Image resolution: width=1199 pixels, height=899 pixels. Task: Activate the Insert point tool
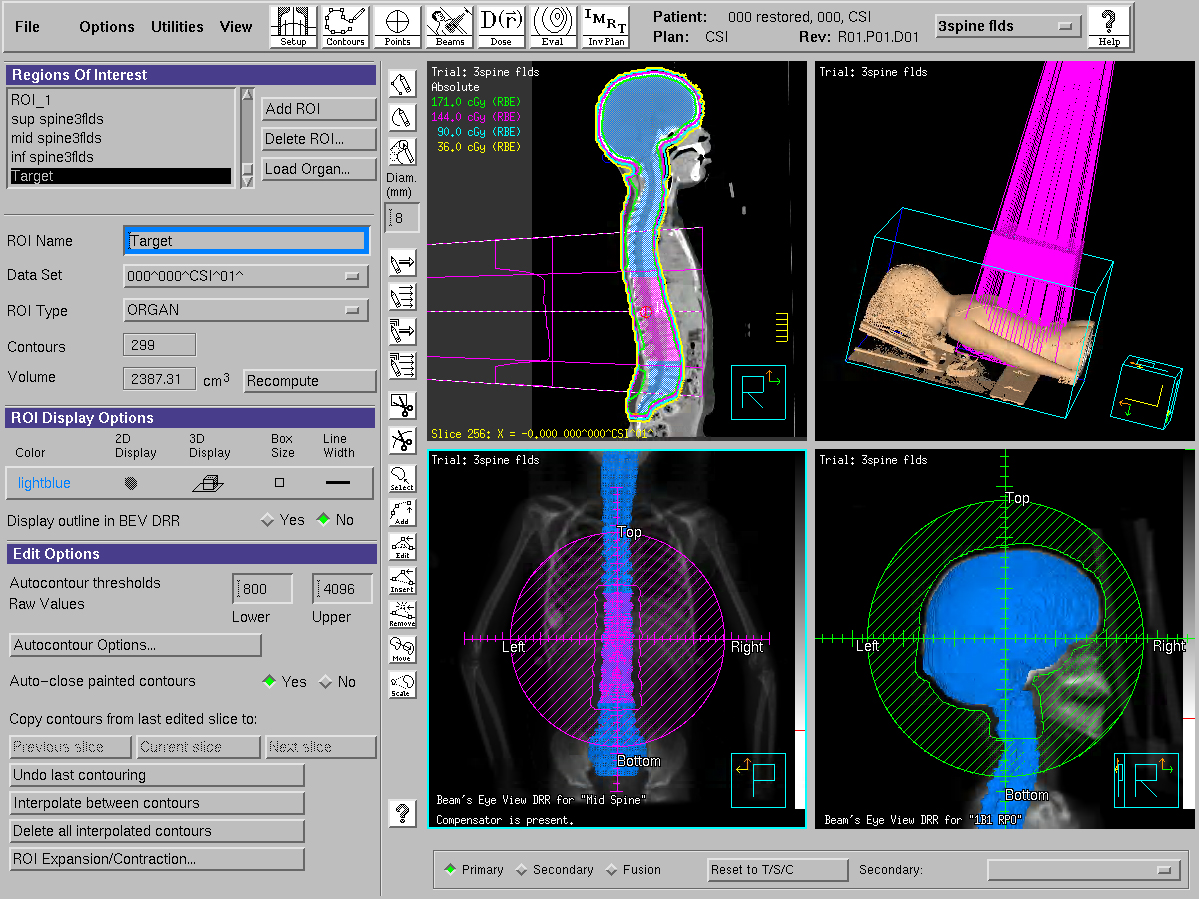tap(402, 581)
